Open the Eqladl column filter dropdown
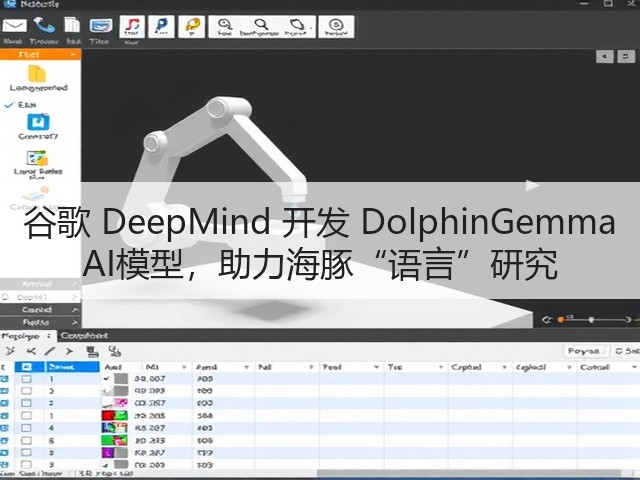This screenshot has width=640, height=480. [569, 367]
